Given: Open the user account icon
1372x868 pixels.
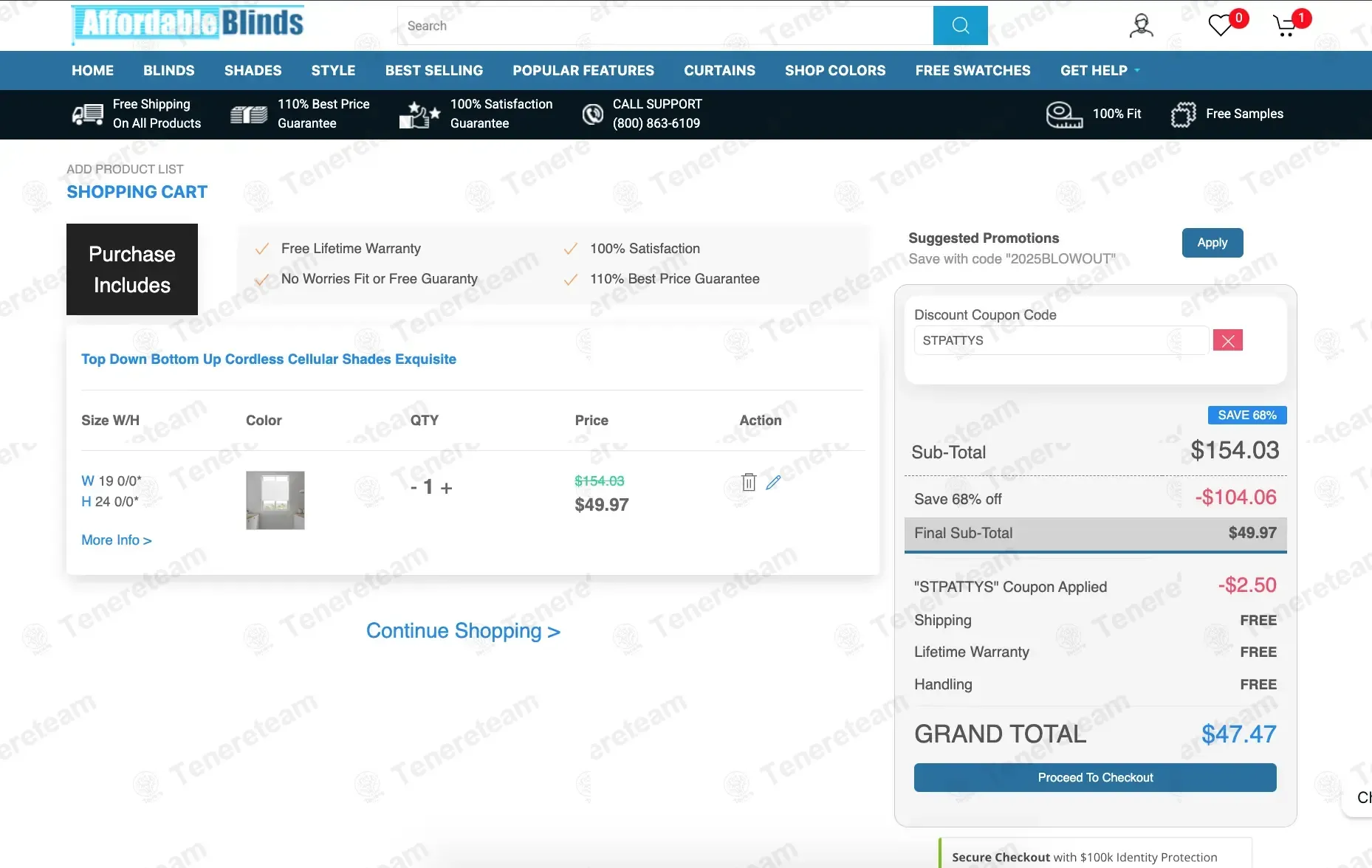Looking at the screenshot, I should click(1141, 26).
